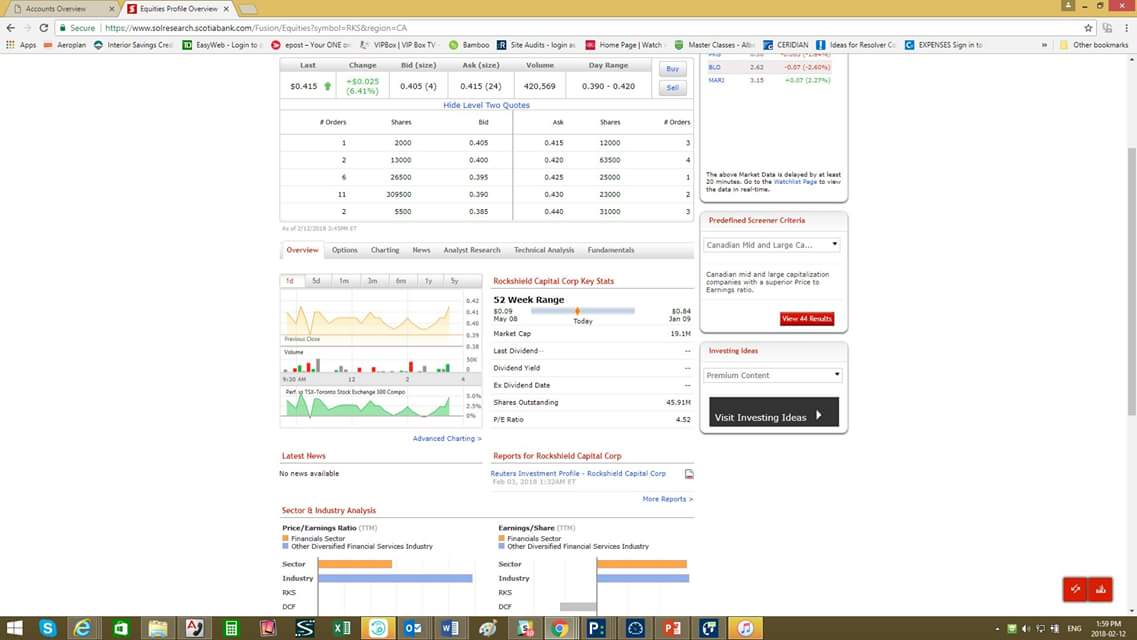Switch chart to the 5d range

[x=316, y=280]
